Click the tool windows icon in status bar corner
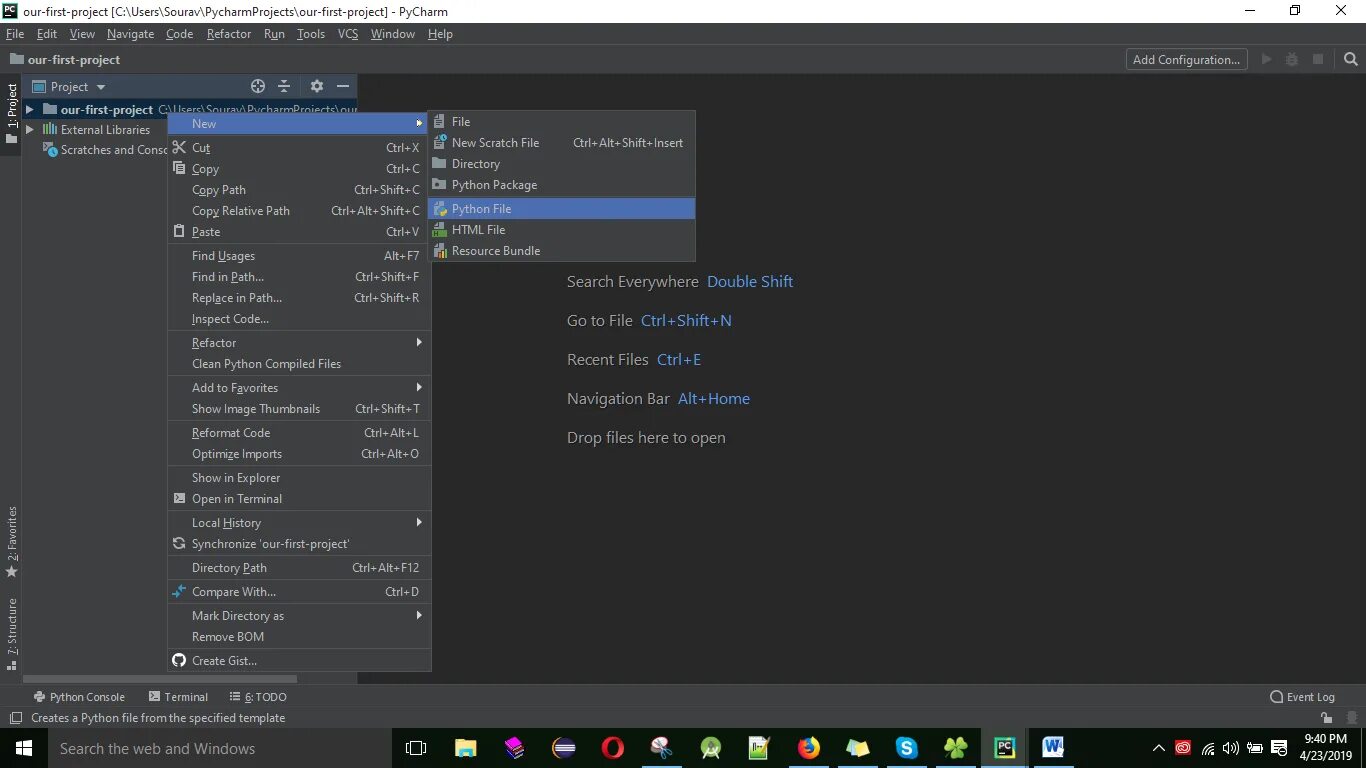 tap(15, 718)
